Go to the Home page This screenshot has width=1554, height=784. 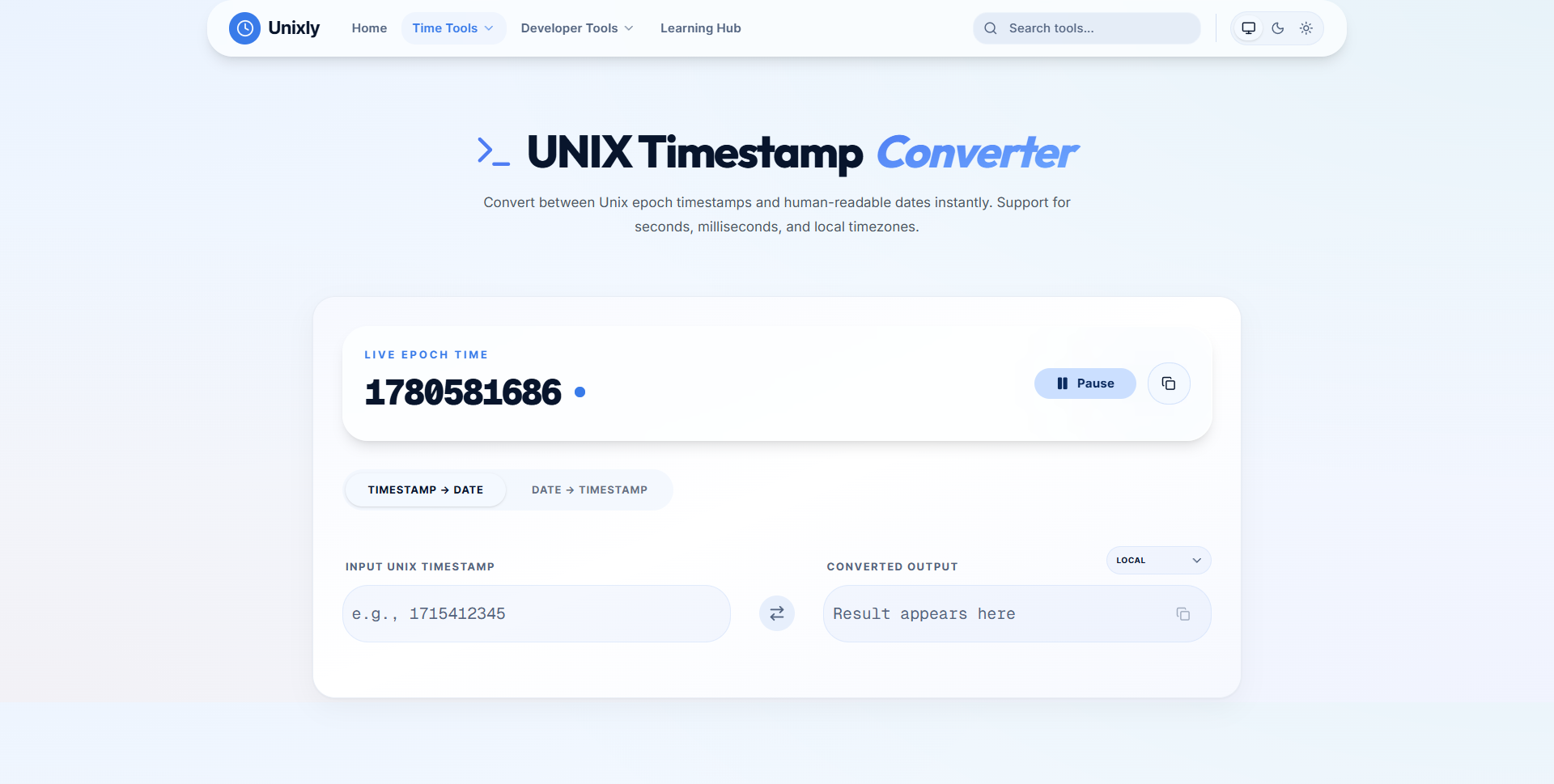[369, 28]
